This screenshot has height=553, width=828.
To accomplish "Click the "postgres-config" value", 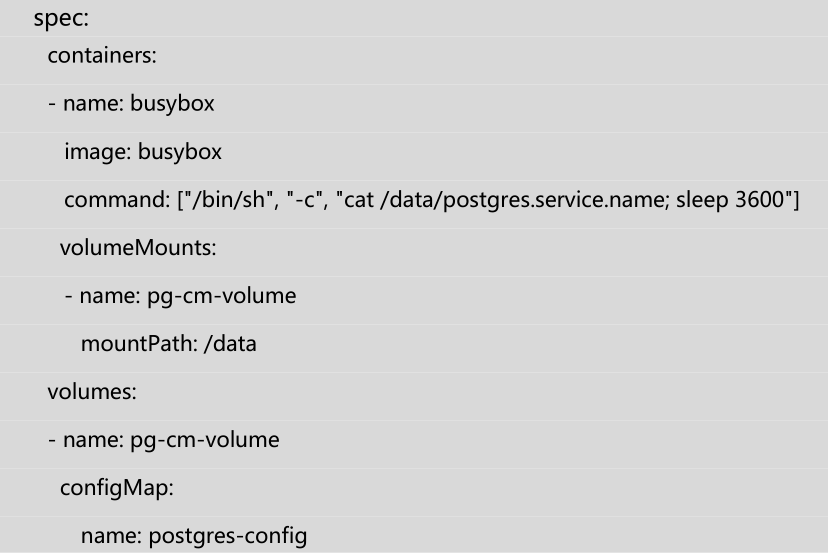I will (x=228, y=536).
